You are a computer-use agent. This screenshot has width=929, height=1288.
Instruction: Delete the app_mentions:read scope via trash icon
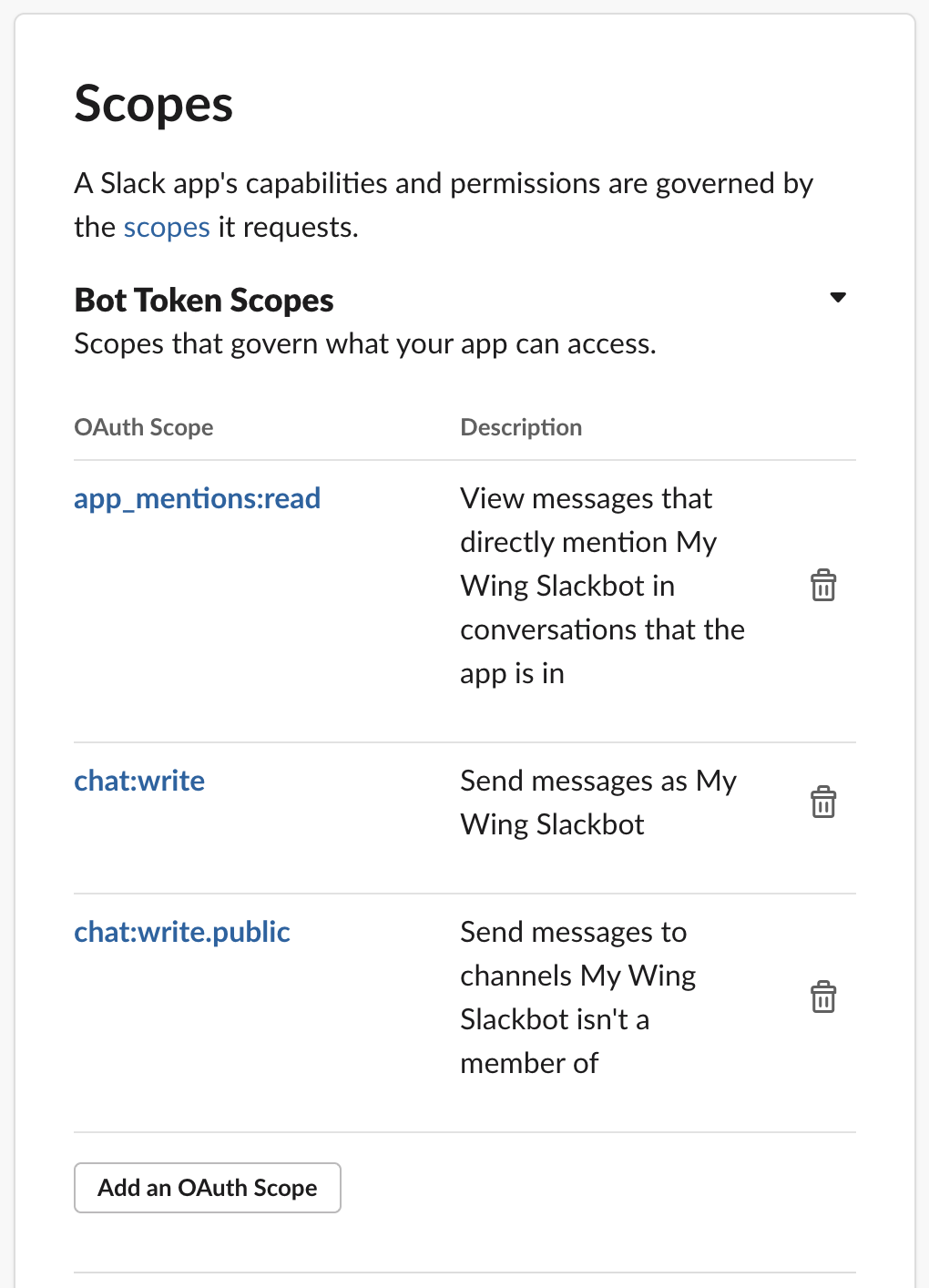pyautogui.click(x=823, y=586)
